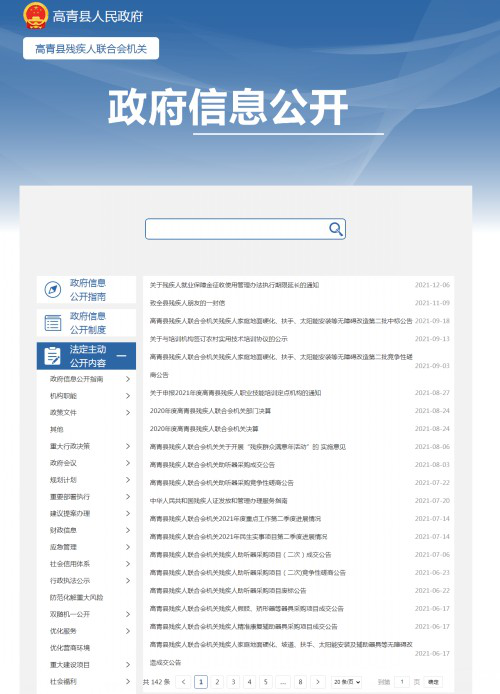Click the national emblem logo
Viewport: 500px width, 694px height.
pos(35,16)
